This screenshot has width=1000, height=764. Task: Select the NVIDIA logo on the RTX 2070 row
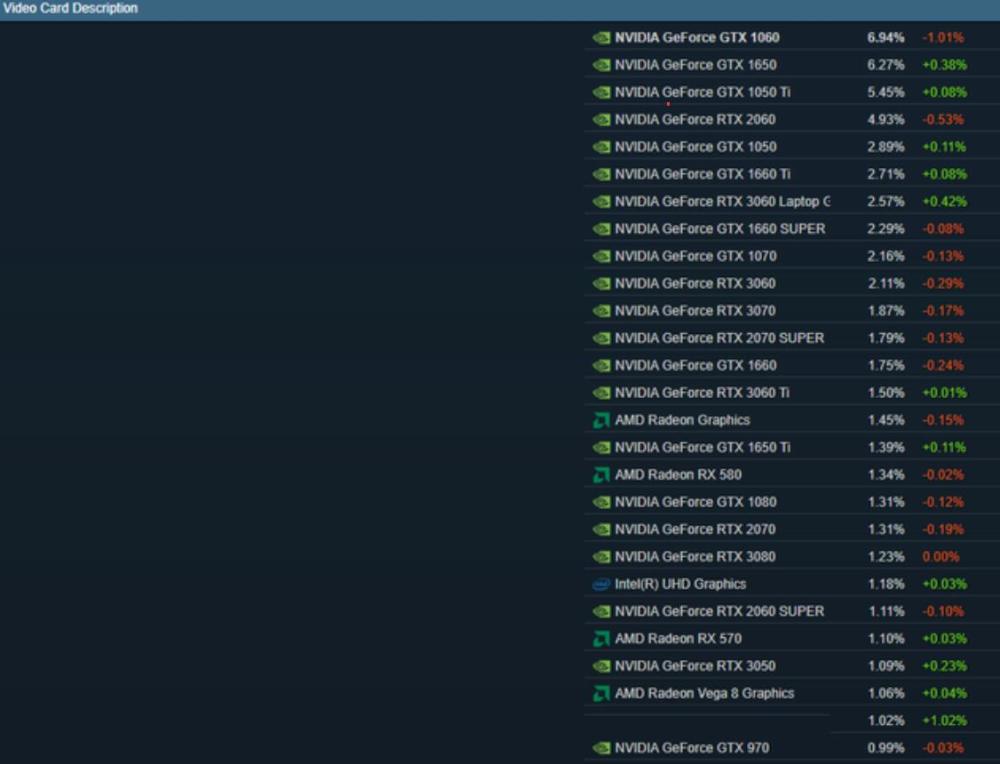601,529
